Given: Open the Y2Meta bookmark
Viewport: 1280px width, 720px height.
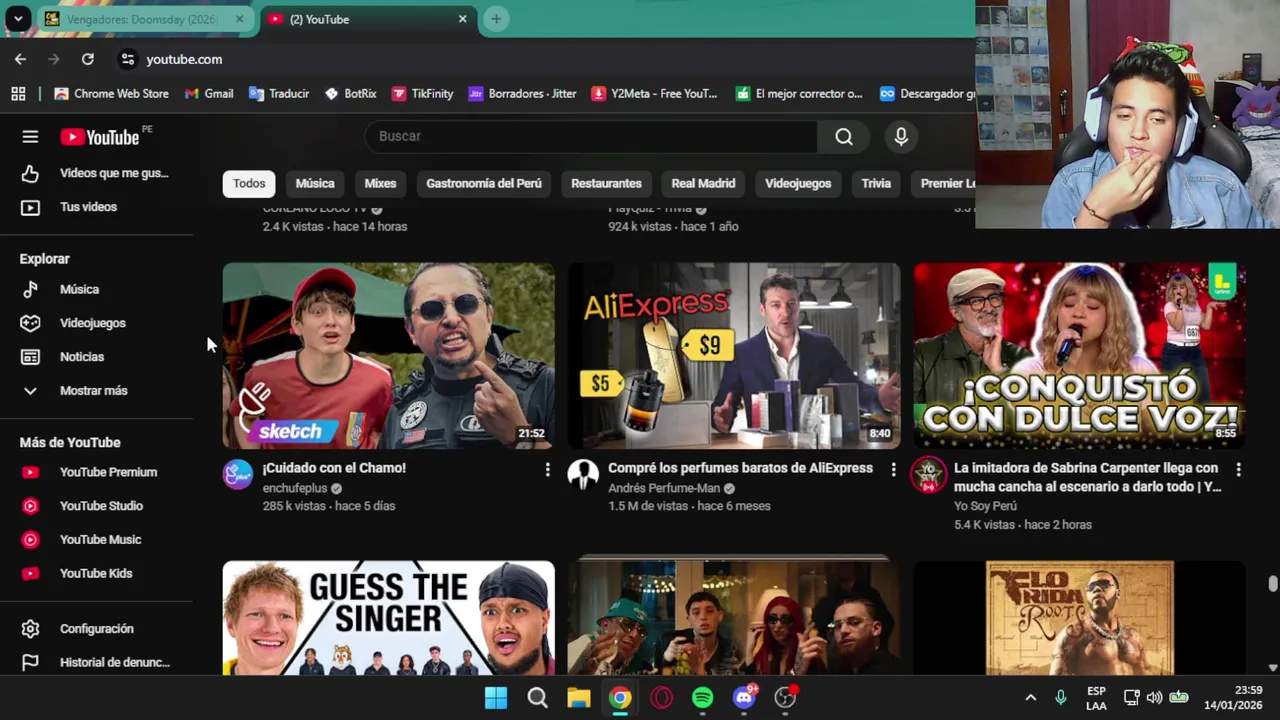Looking at the screenshot, I should [x=654, y=93].
